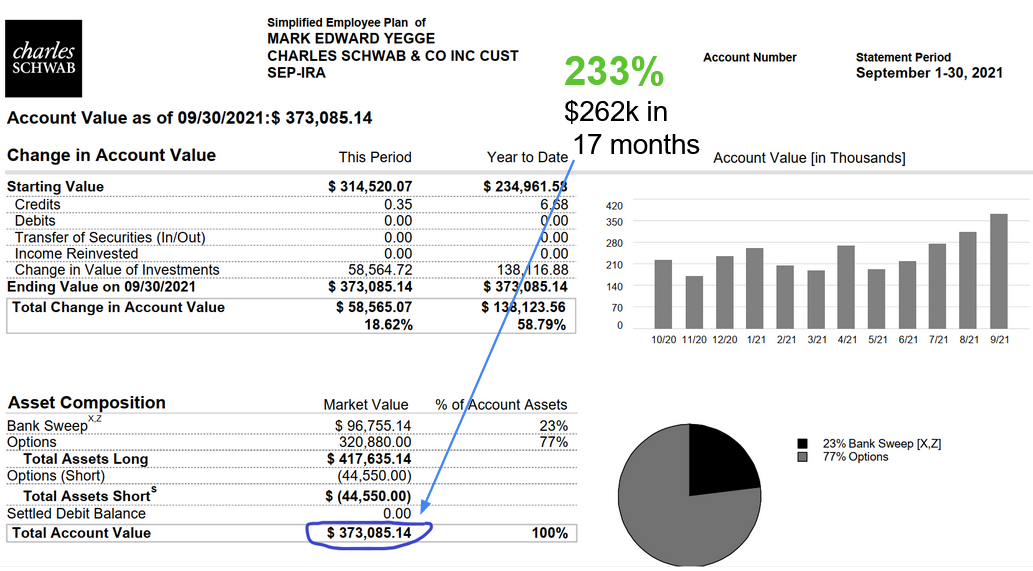Click the 77% Options legend label

pos(855,457)
